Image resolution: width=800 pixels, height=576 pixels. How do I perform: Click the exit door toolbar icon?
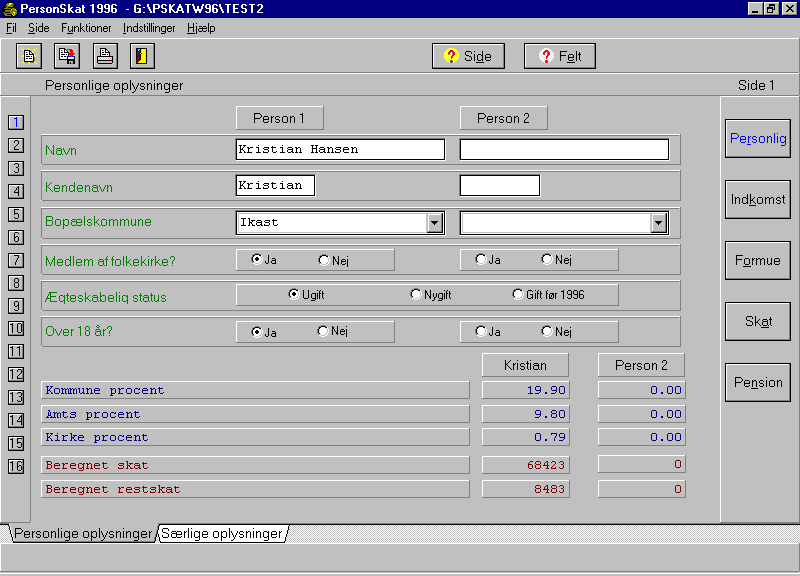pos(142,56)
